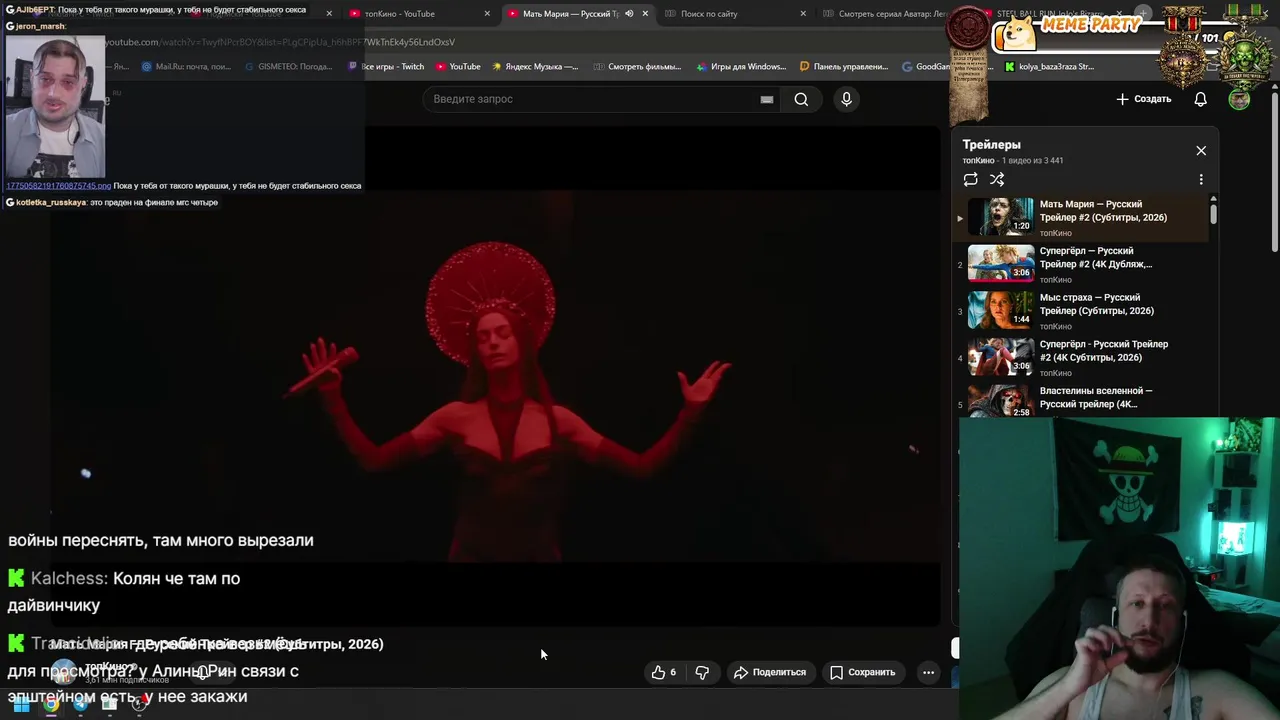Dislike the video with thumbs-down button

pos(702,672)
